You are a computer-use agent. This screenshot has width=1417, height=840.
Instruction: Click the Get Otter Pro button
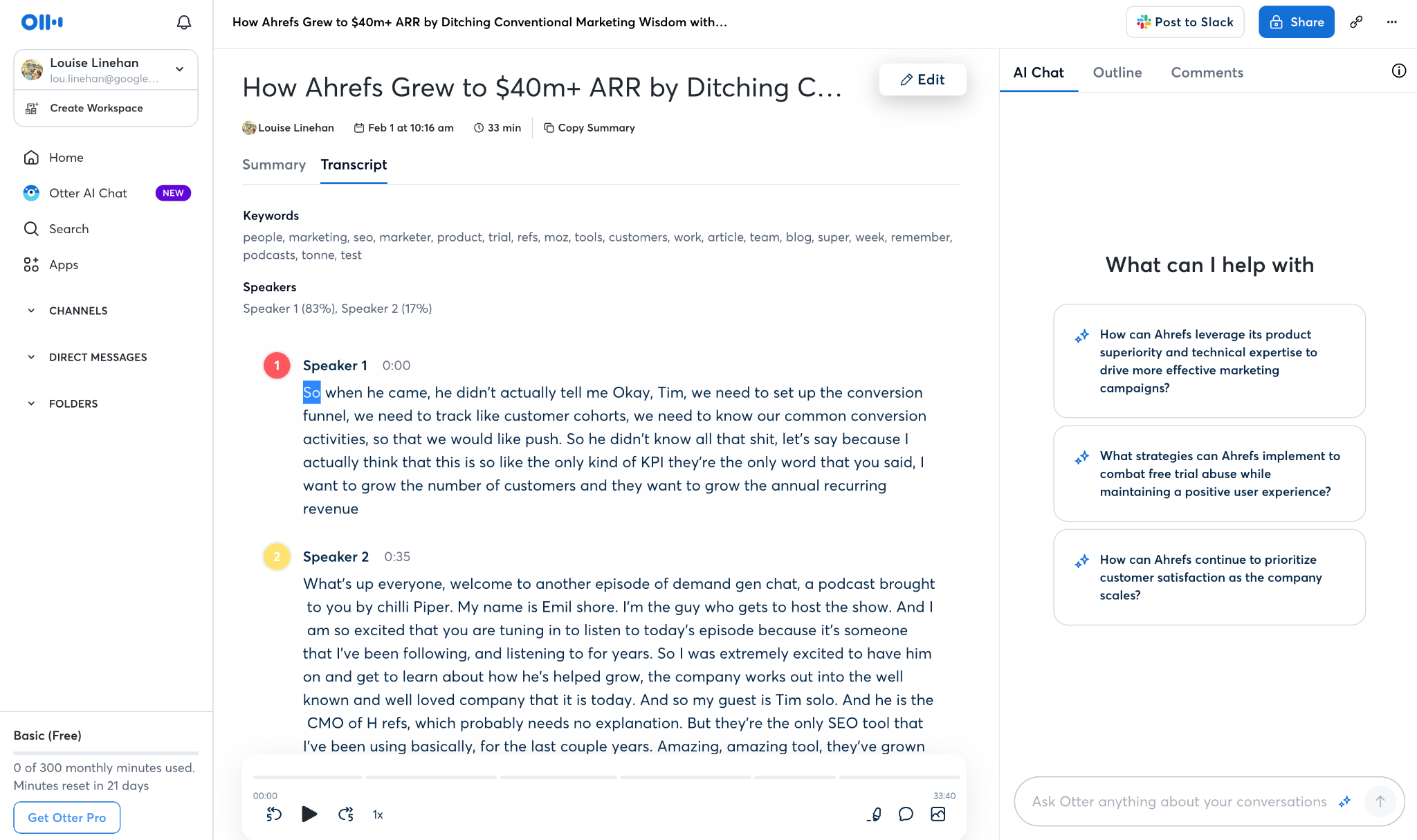(66, 817)
